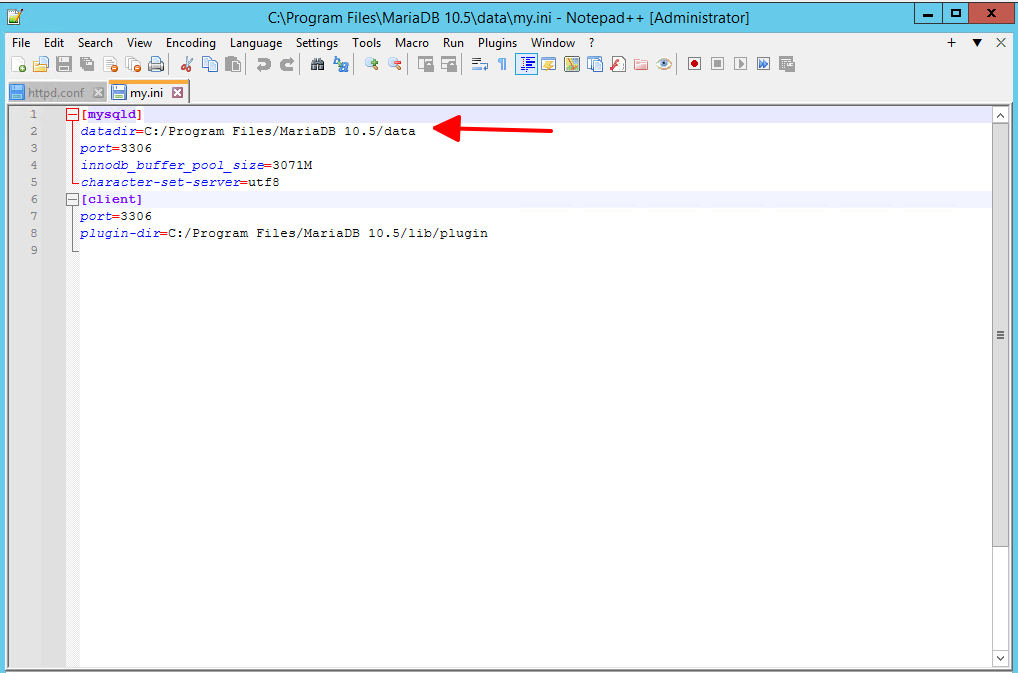This screenshot has height=673, width=1018.
Task: Save all open files
Action: 87,64
